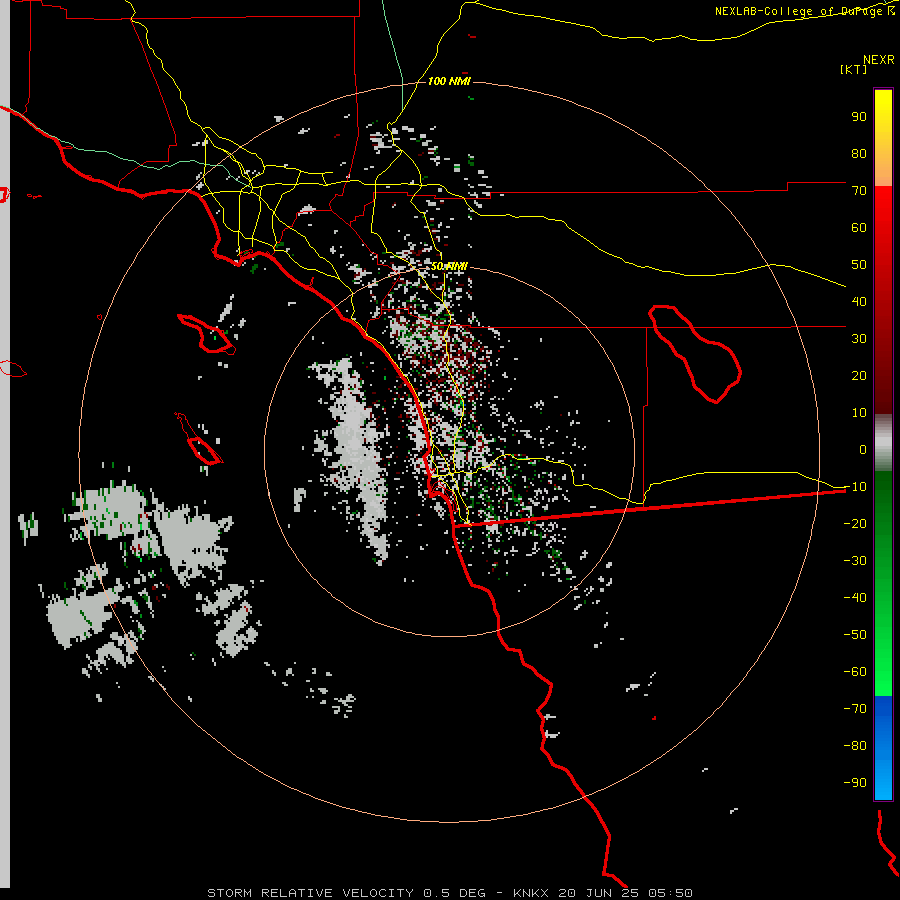
Task: Pick the blue bottom segment of color bar
Action: [x=883, y=748]
